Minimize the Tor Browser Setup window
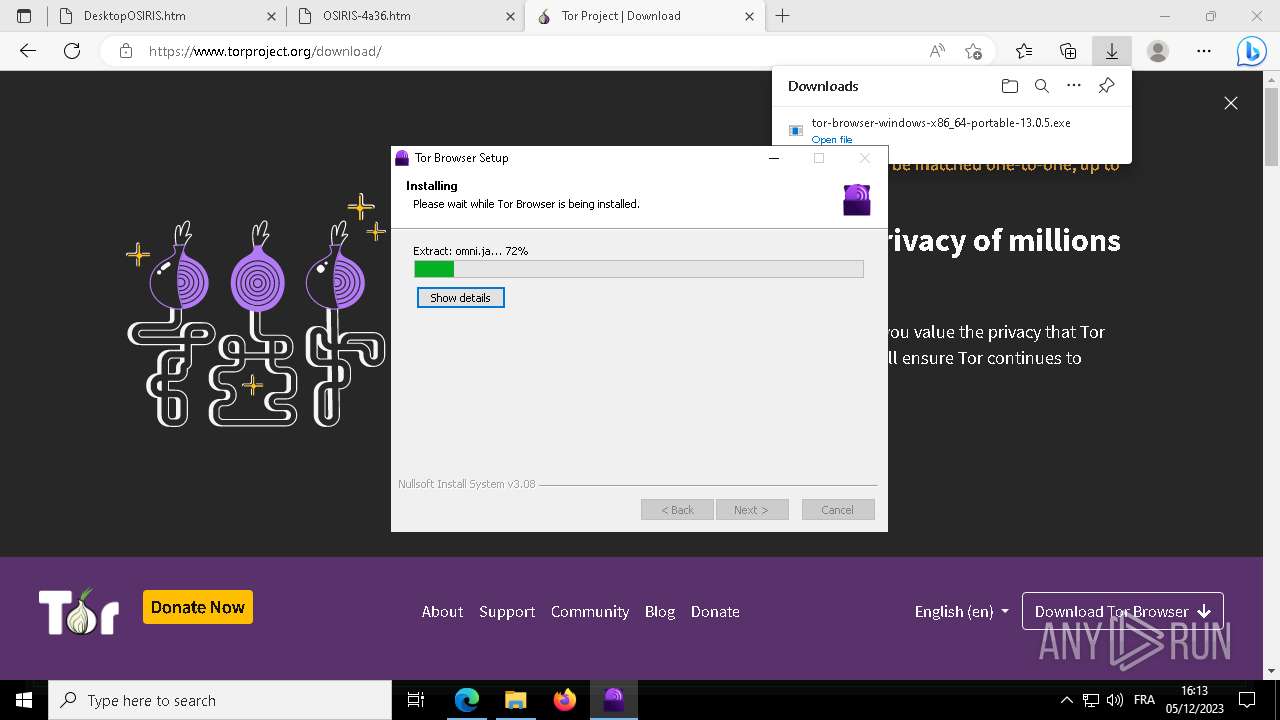 [774, 158]
